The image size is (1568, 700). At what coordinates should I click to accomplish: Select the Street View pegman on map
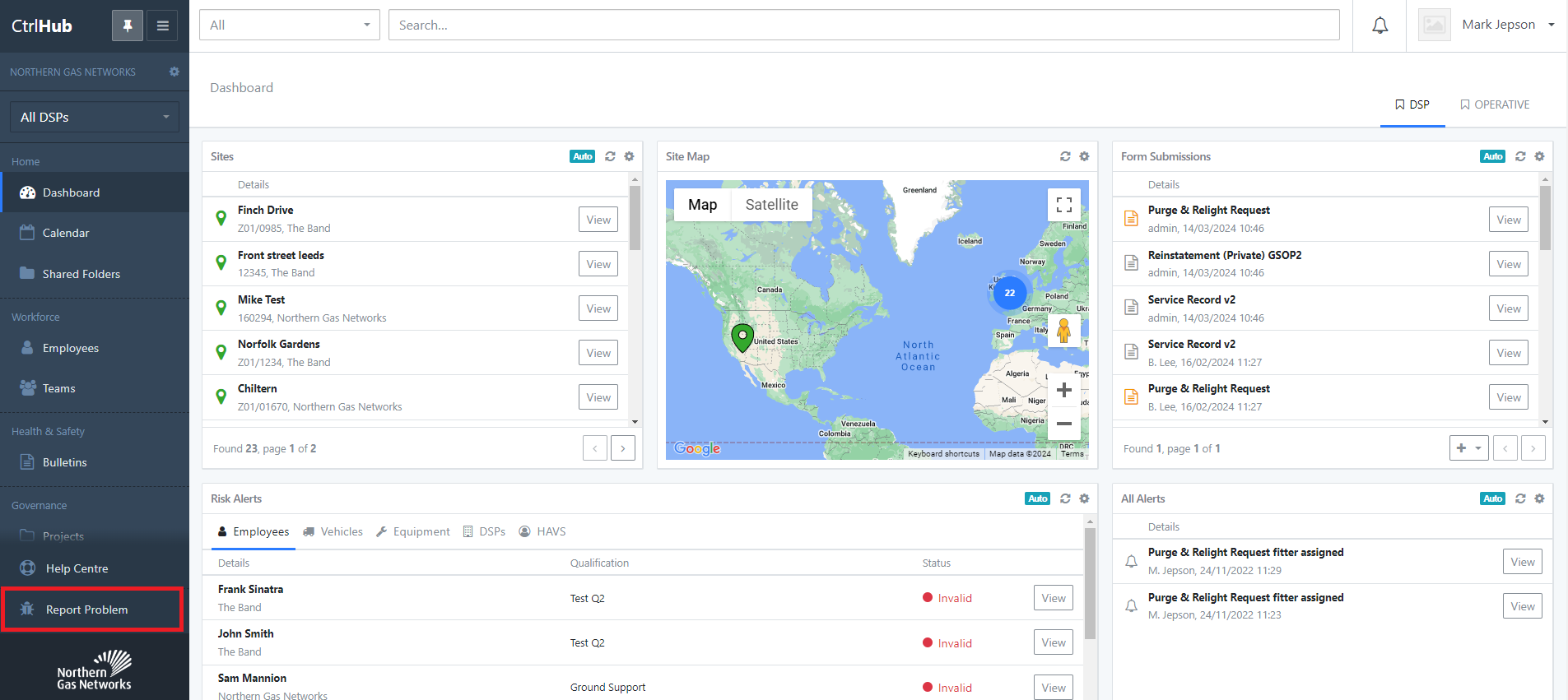(1063, 331)
